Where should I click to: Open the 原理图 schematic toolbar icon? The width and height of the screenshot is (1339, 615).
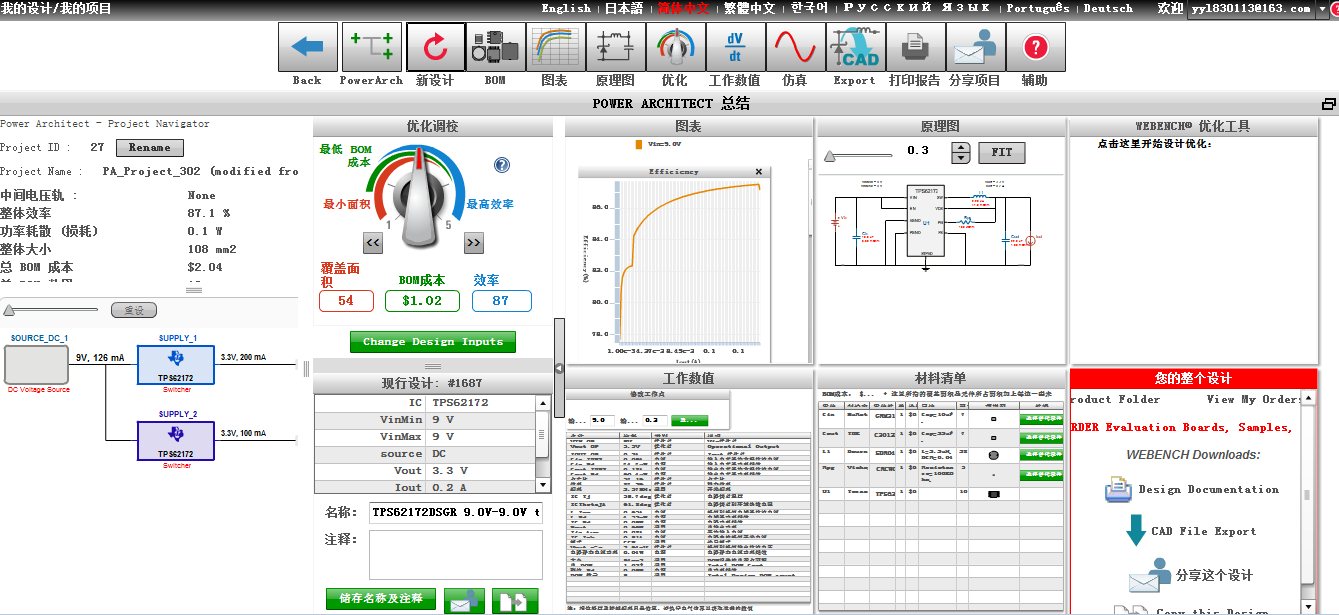point(615,47)
